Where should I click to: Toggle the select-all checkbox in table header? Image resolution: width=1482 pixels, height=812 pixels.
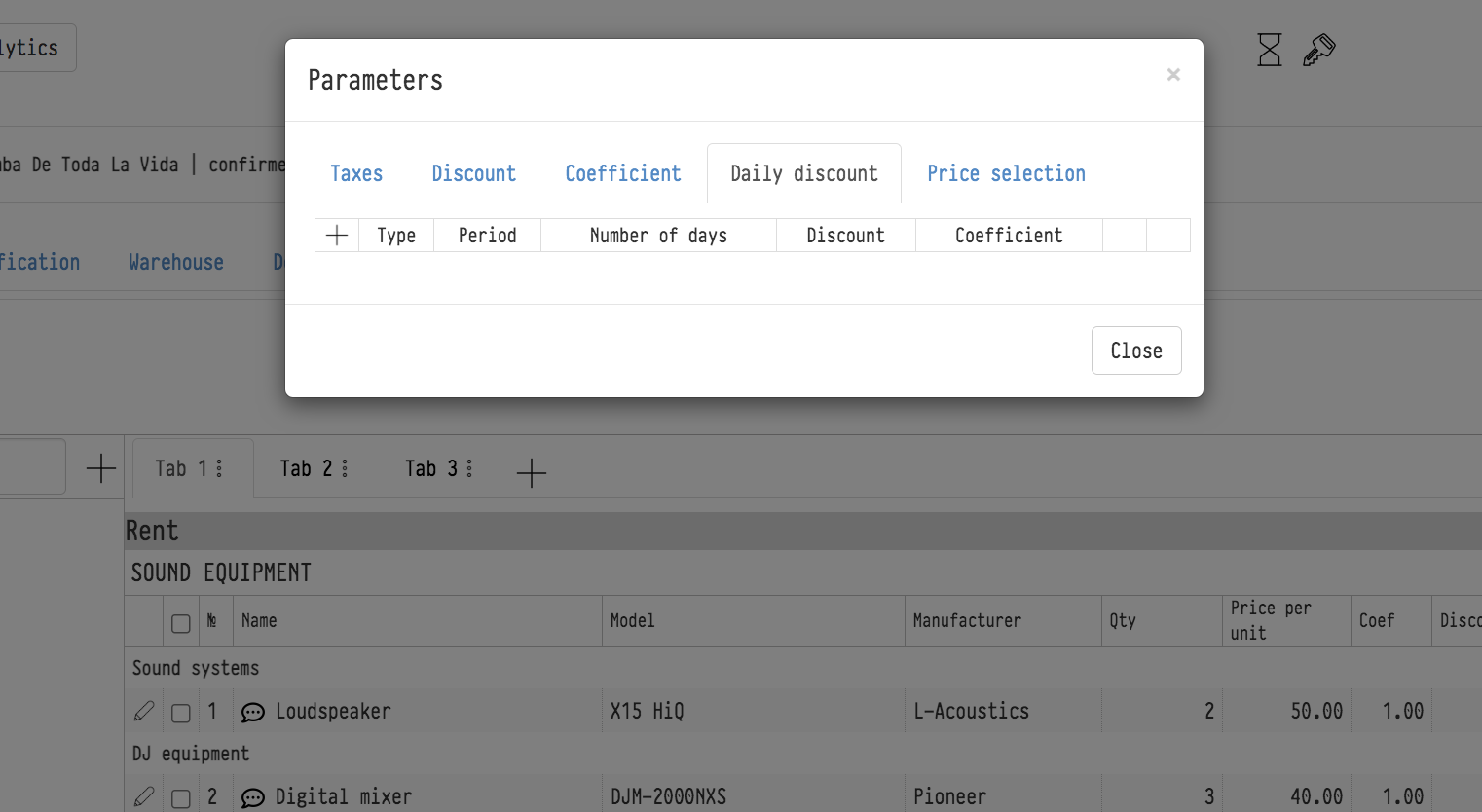181,623
